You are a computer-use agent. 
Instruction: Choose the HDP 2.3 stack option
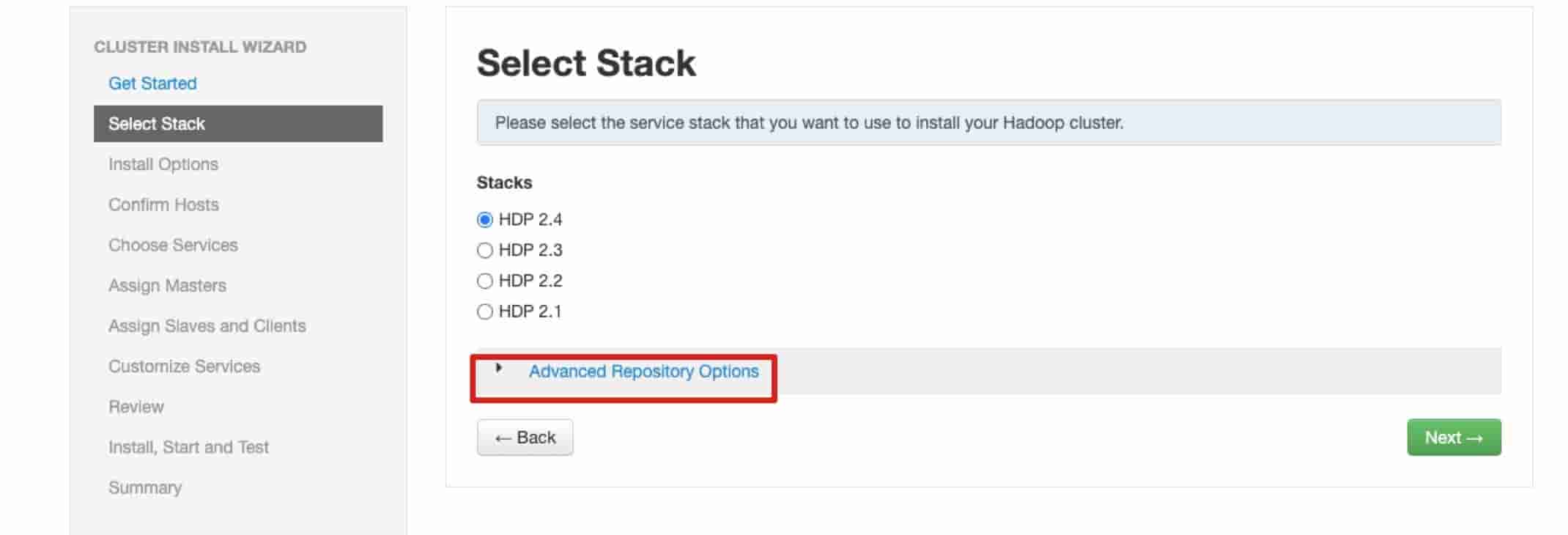(484, 251)
